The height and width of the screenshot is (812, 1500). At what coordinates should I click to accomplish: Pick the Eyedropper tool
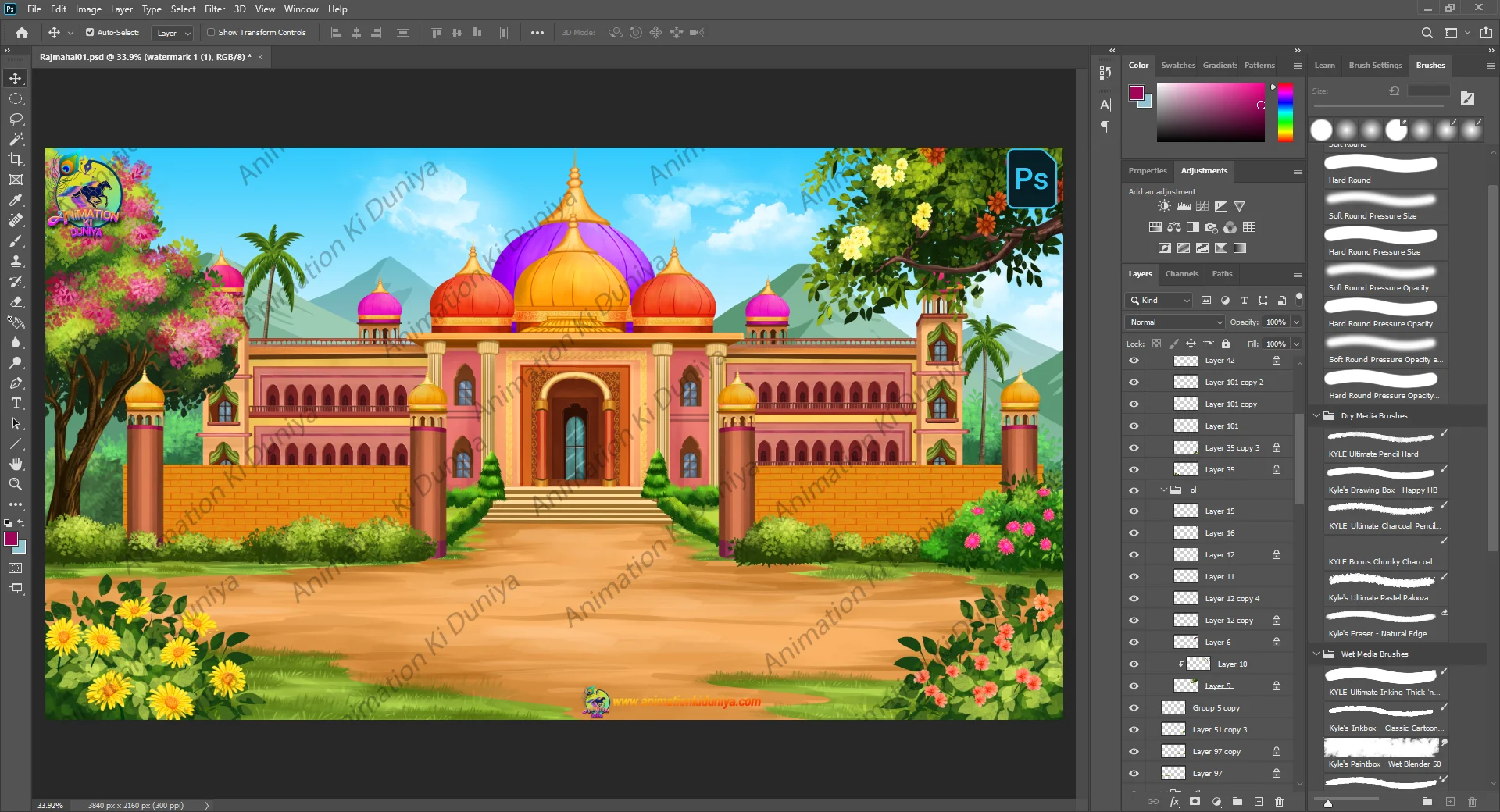pos(16,200)
